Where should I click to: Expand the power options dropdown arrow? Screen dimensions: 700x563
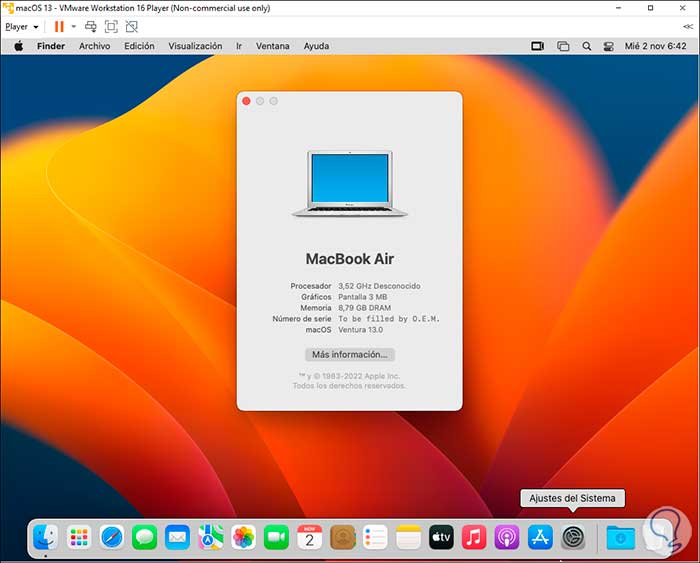pos(74,27)
